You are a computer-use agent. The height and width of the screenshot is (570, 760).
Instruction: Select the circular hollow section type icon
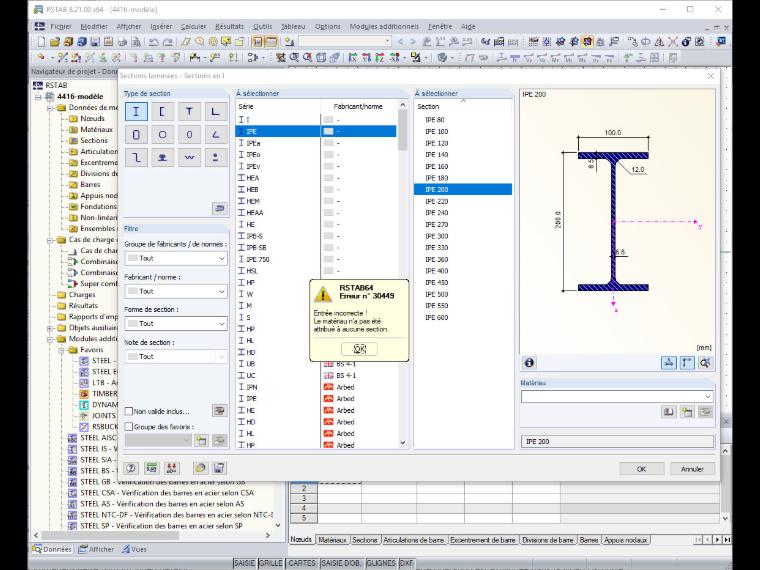pyautogui.click(x=162, y=135)
